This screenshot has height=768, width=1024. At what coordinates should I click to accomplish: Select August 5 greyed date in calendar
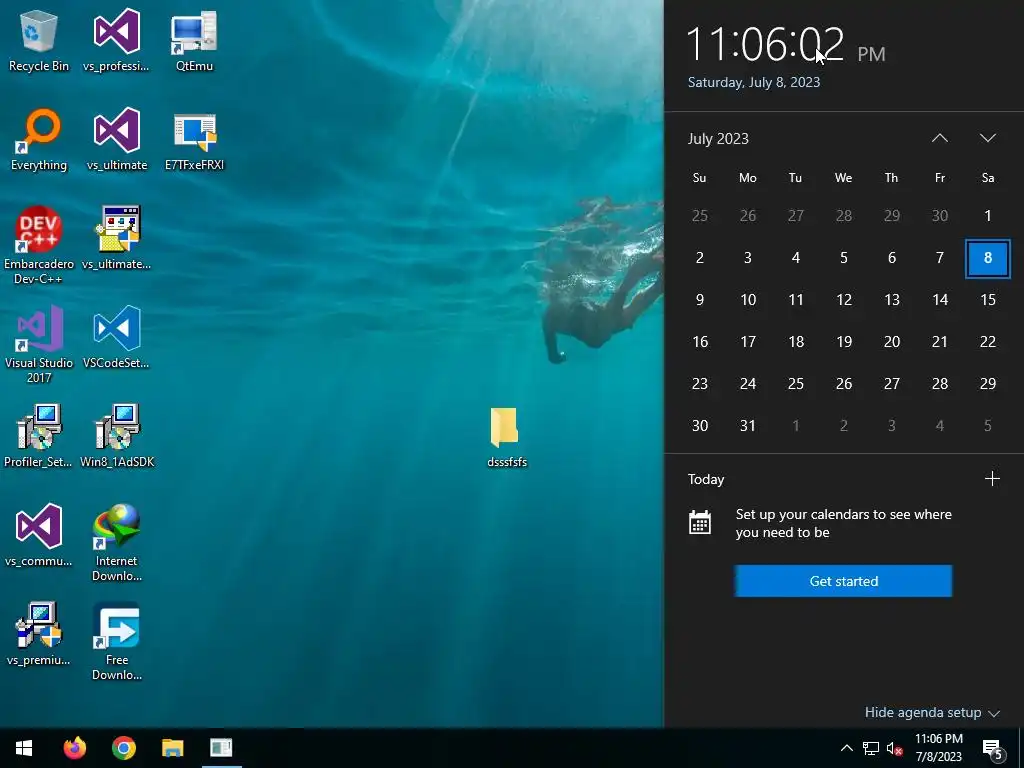[x=987, y=426]
